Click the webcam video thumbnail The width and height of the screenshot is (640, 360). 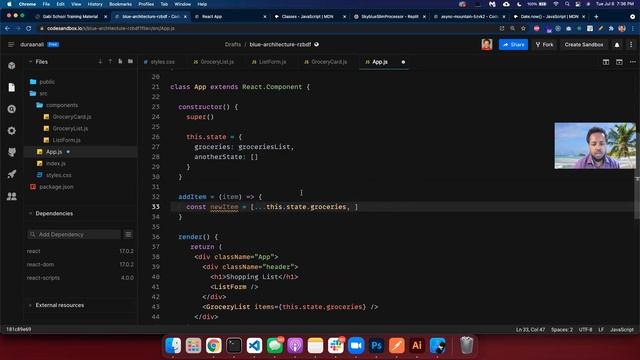click(x=595, y=146)
